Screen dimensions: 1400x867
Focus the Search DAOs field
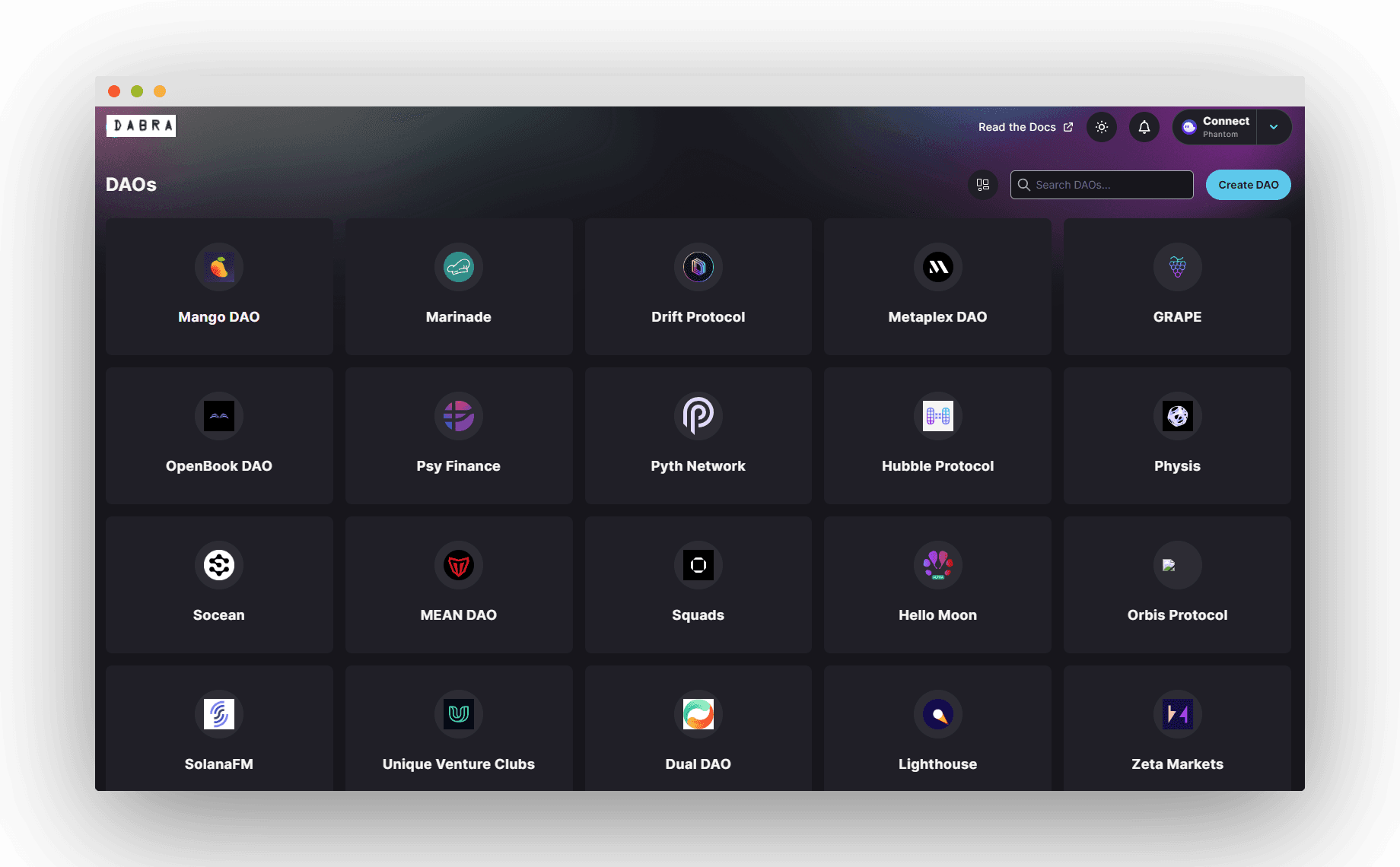tap(1102, 185)
